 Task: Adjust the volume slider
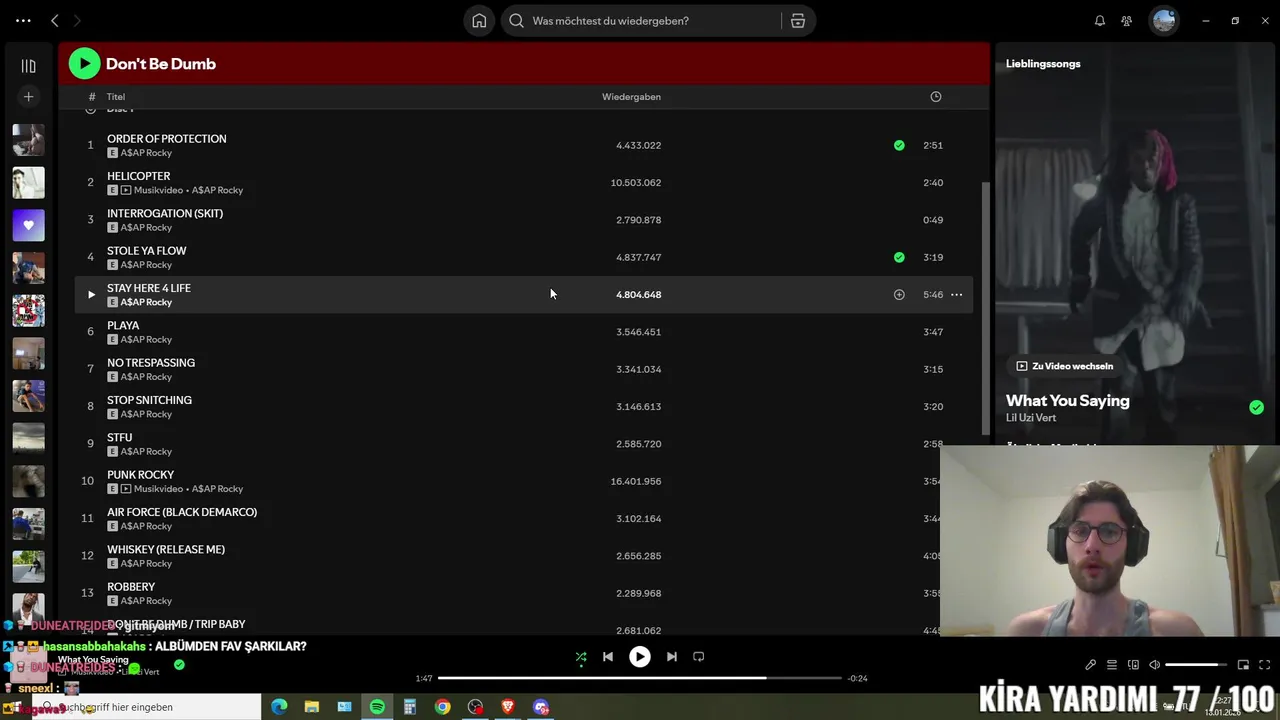pos(1196,665)
